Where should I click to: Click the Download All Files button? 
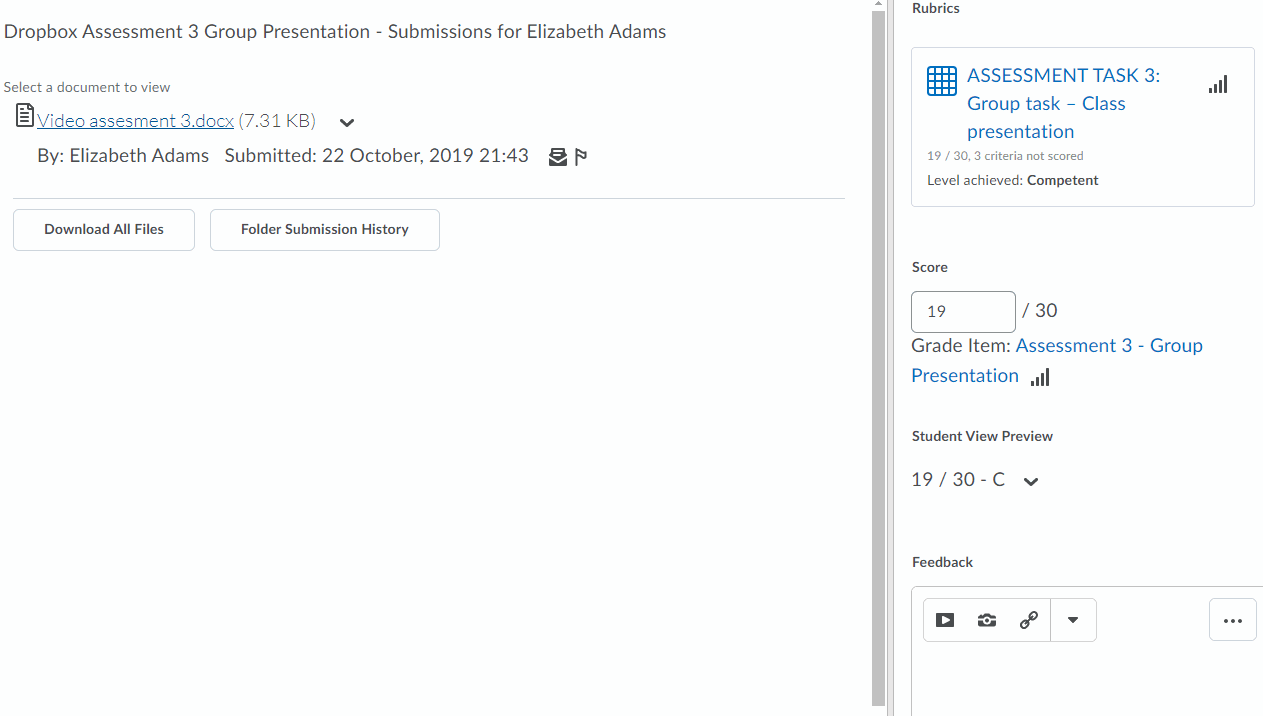(x=103, y=230)
